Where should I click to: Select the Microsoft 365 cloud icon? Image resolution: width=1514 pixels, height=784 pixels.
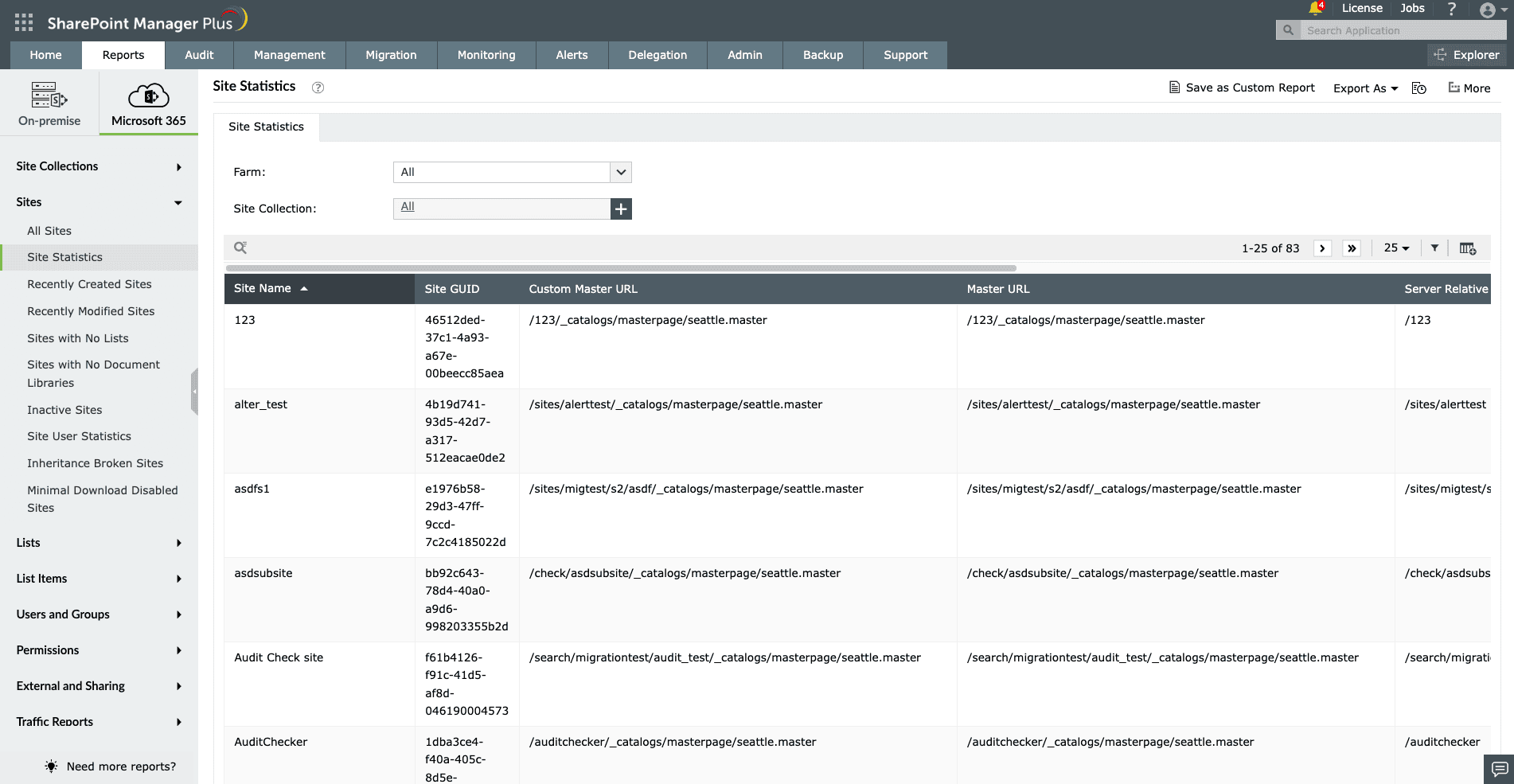[149, 96]
